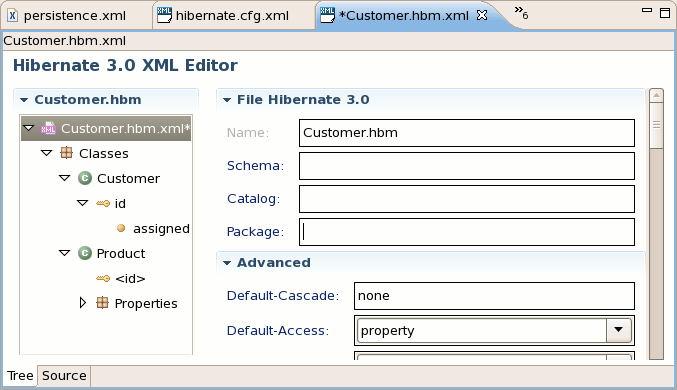Switch to the Source tab
The height and width of the screenshot is (390, 677).
pos(64,376)
